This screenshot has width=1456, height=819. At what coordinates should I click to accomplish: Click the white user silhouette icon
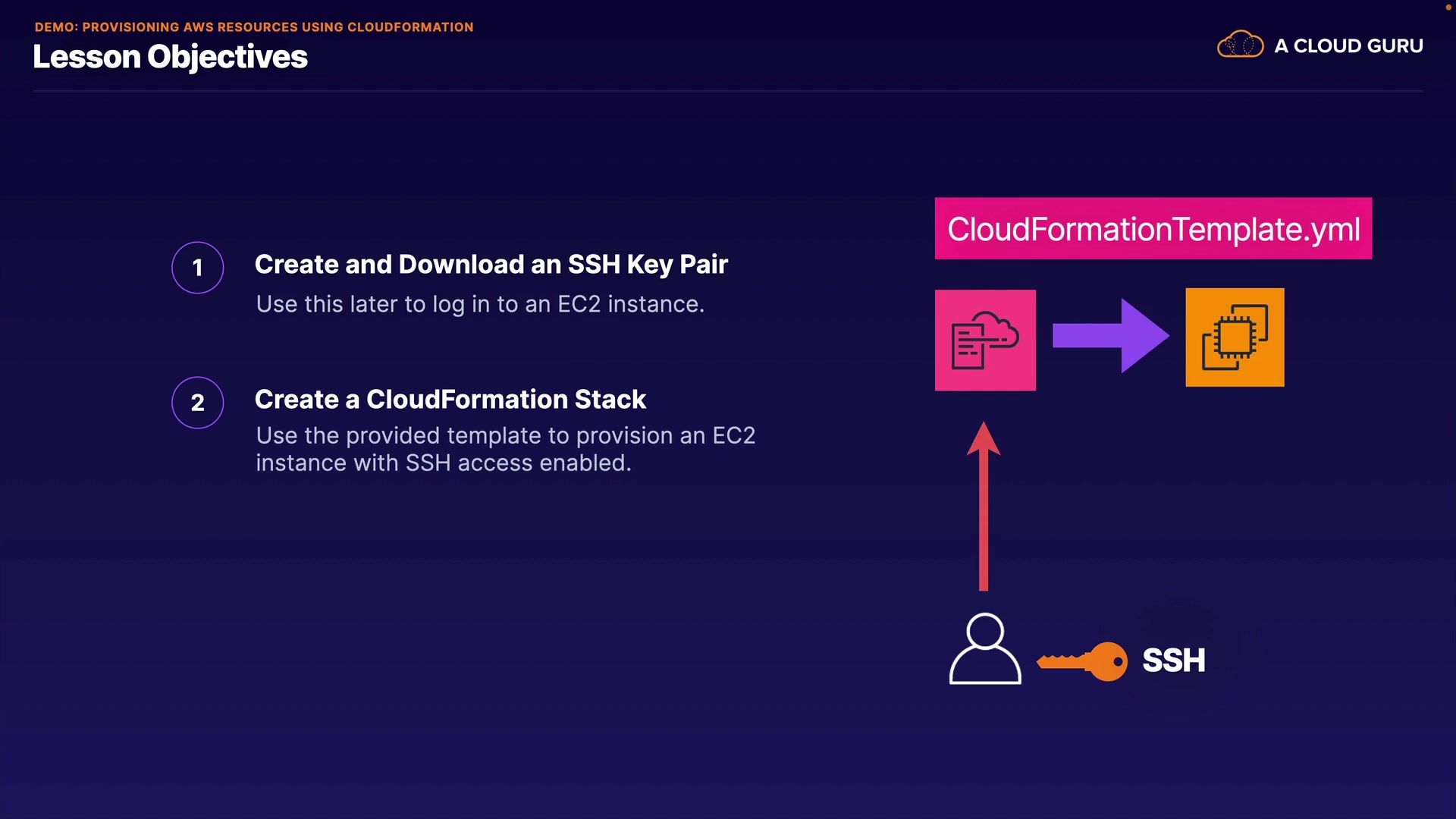click(x=984, y=649)
